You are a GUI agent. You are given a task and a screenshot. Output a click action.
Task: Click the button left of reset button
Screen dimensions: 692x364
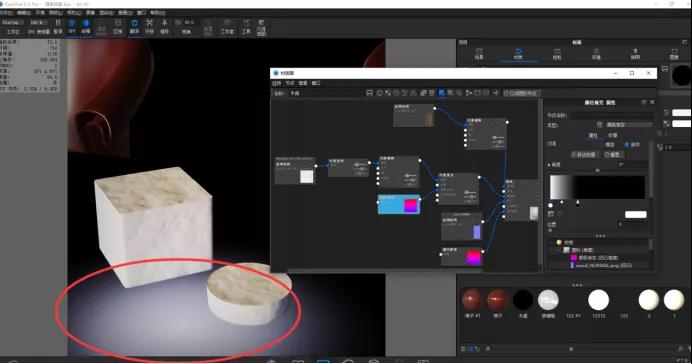coord(586,154)
